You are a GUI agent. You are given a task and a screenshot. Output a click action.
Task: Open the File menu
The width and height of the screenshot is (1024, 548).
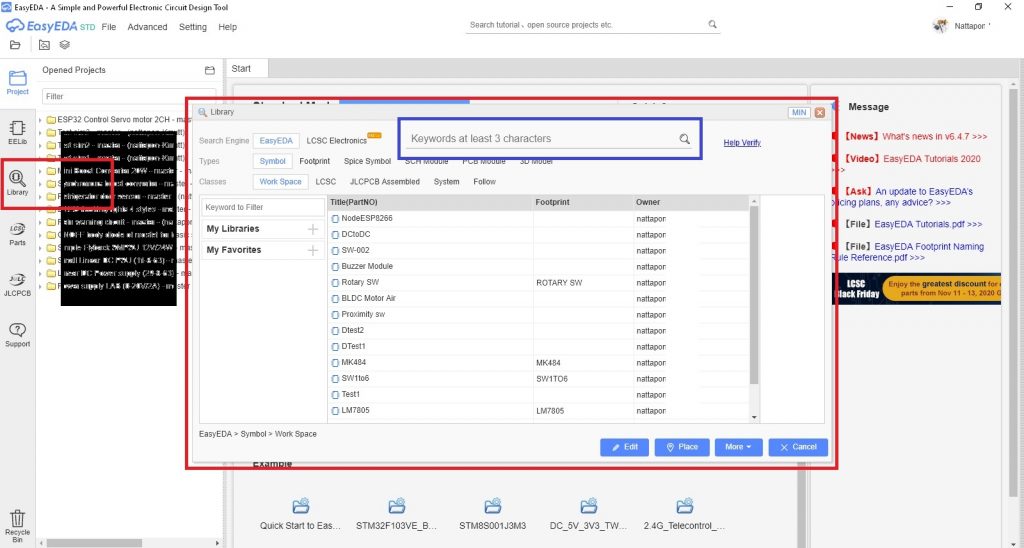point(109,27)
